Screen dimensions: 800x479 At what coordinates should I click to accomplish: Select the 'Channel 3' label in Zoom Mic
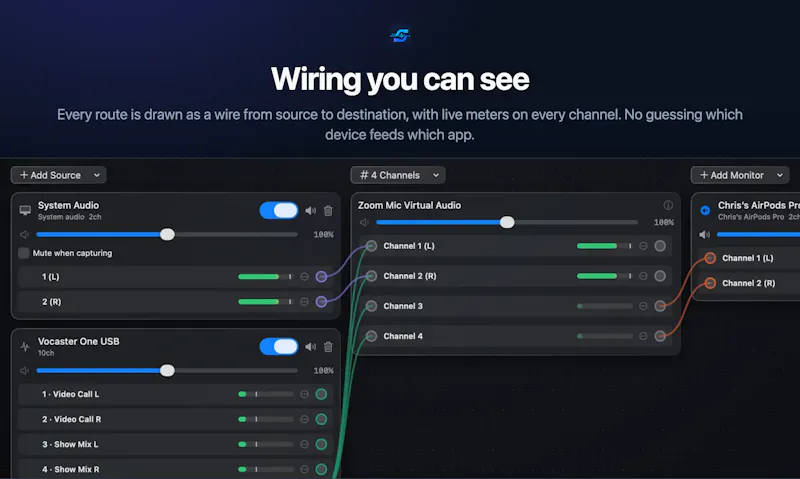point(403,306)
